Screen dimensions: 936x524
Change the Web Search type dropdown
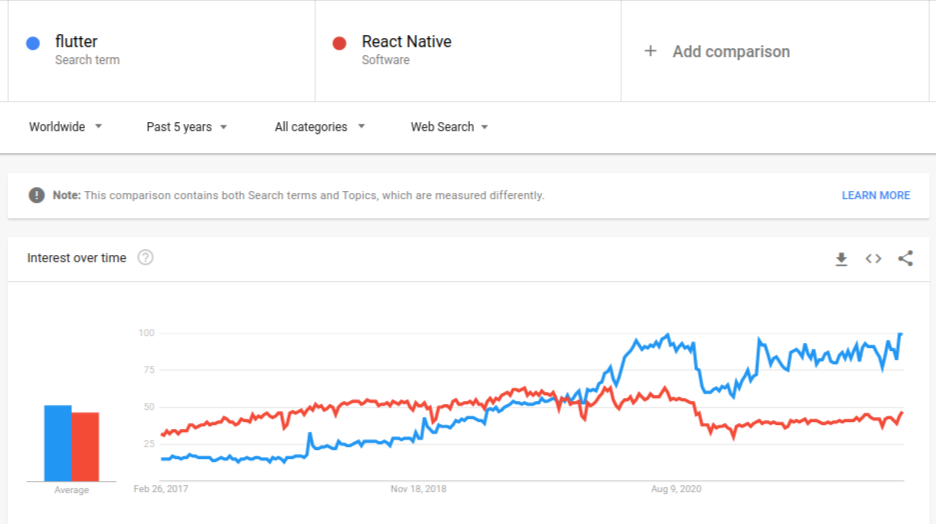(449, 127)
